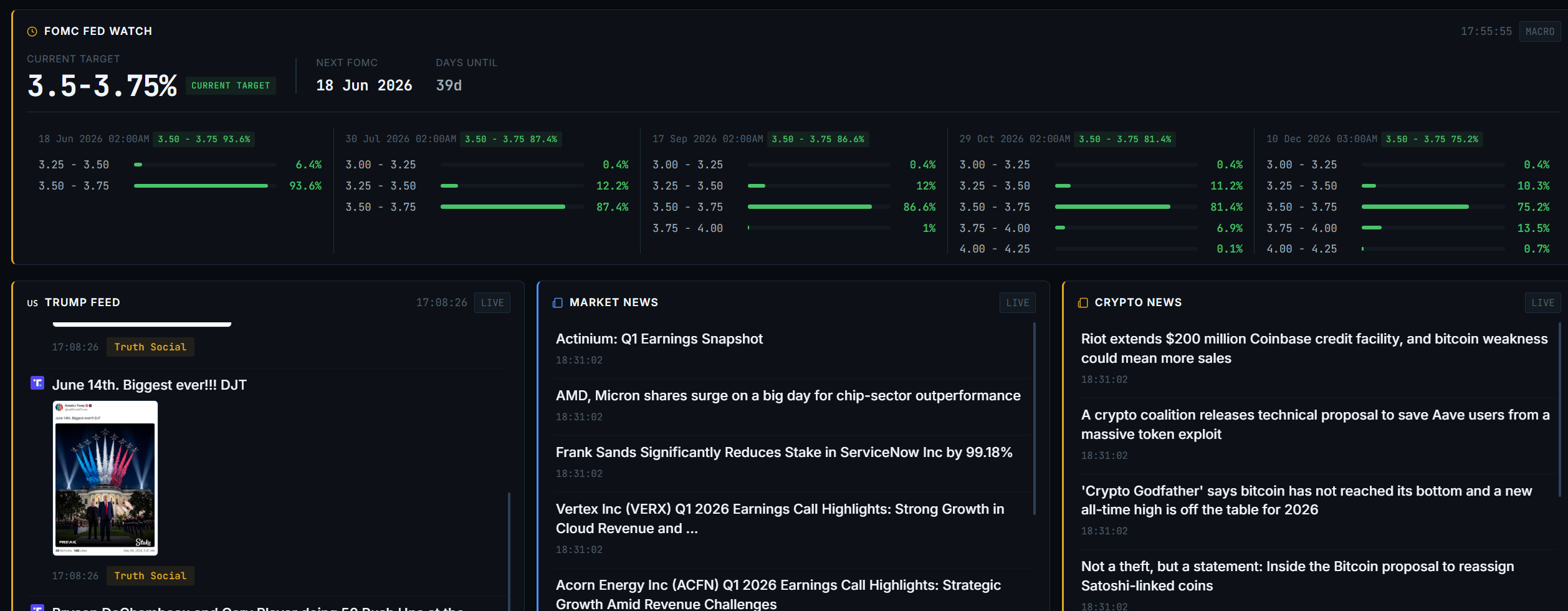
Task: Click the '18 Jun 2026' next FOMC date
Action: click(364, 85)
